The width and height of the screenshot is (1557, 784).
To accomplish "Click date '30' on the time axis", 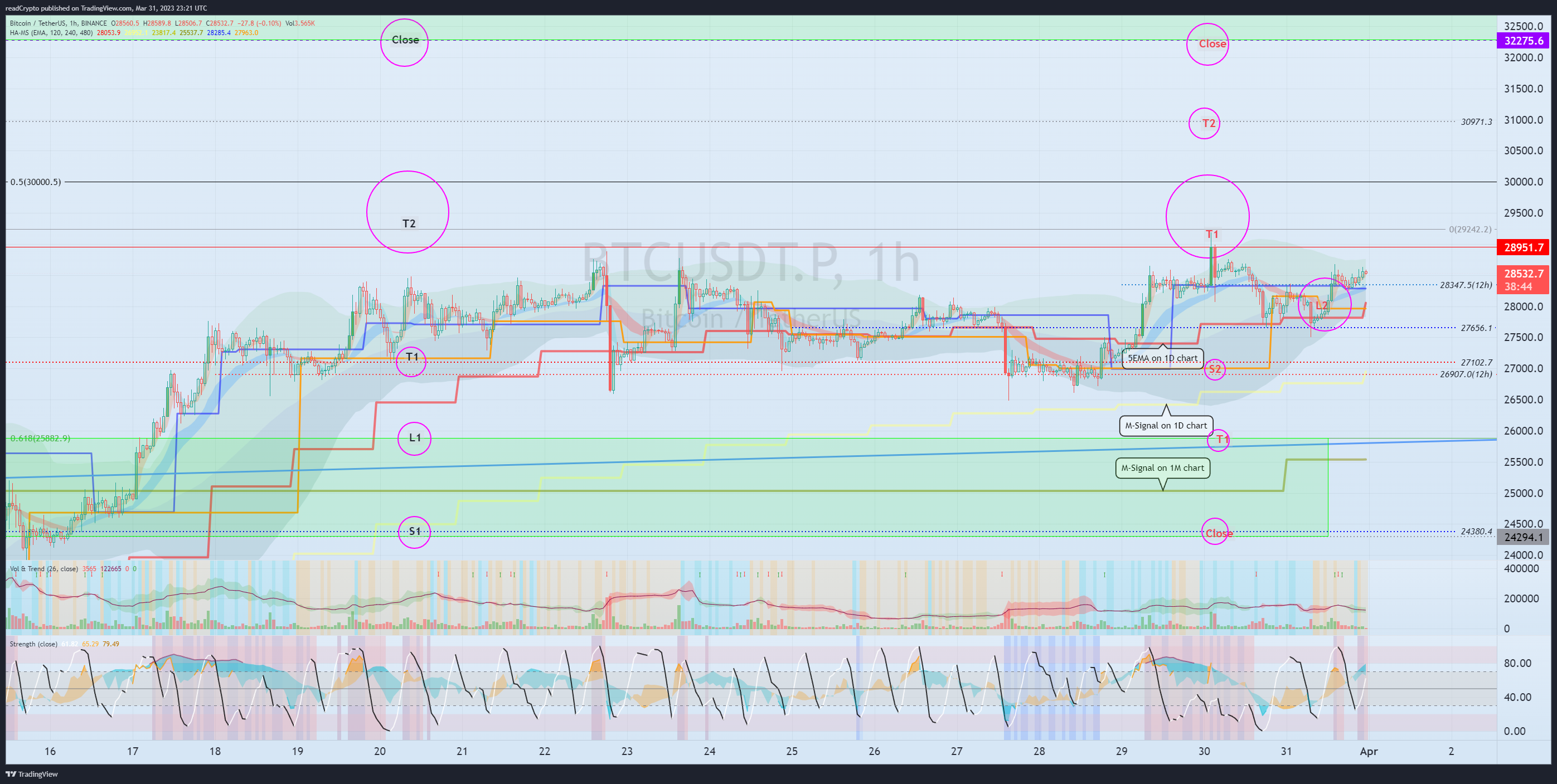I will point(1204,752).
